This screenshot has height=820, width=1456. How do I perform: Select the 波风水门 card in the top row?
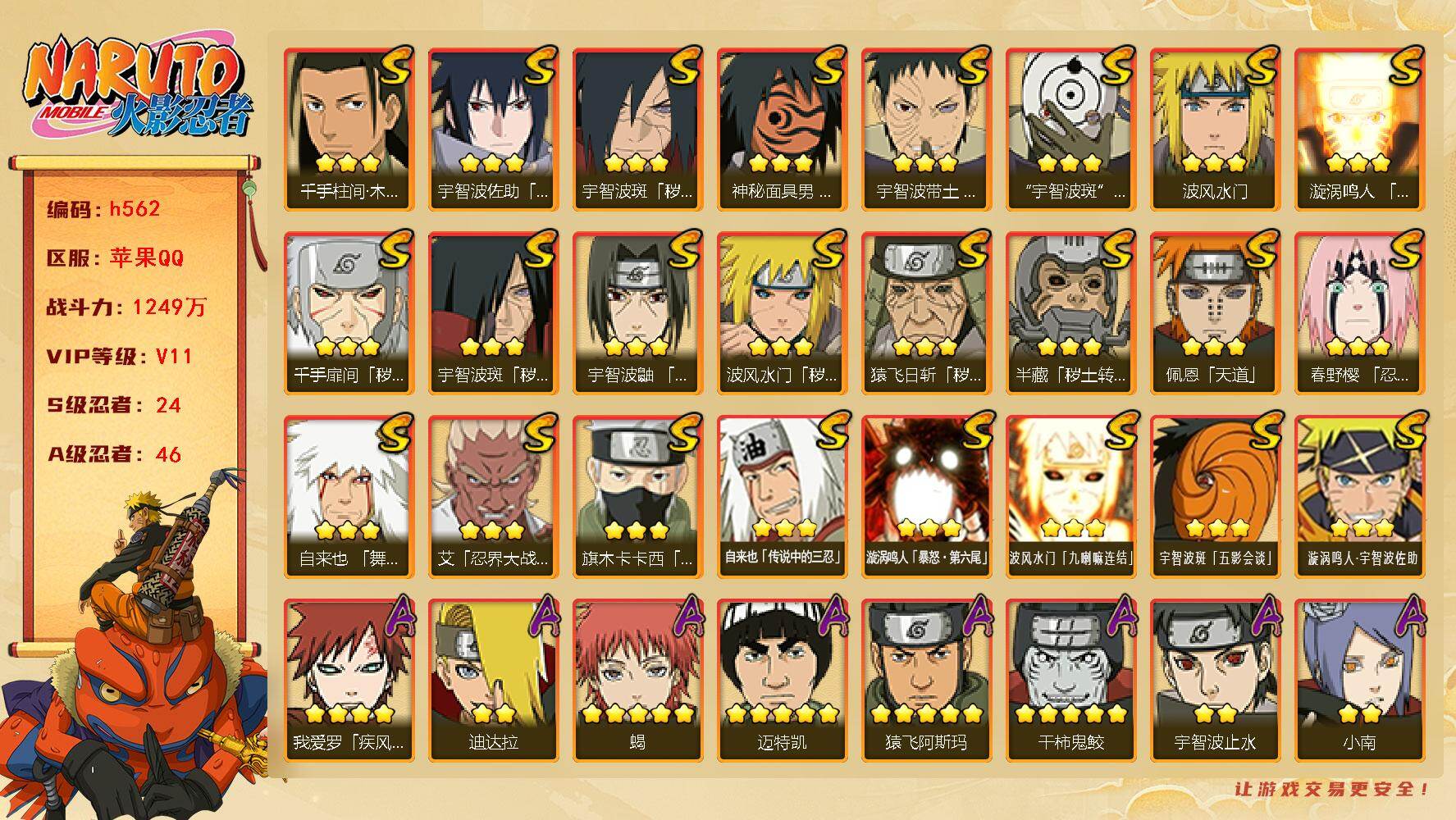tap(1215, 129)
